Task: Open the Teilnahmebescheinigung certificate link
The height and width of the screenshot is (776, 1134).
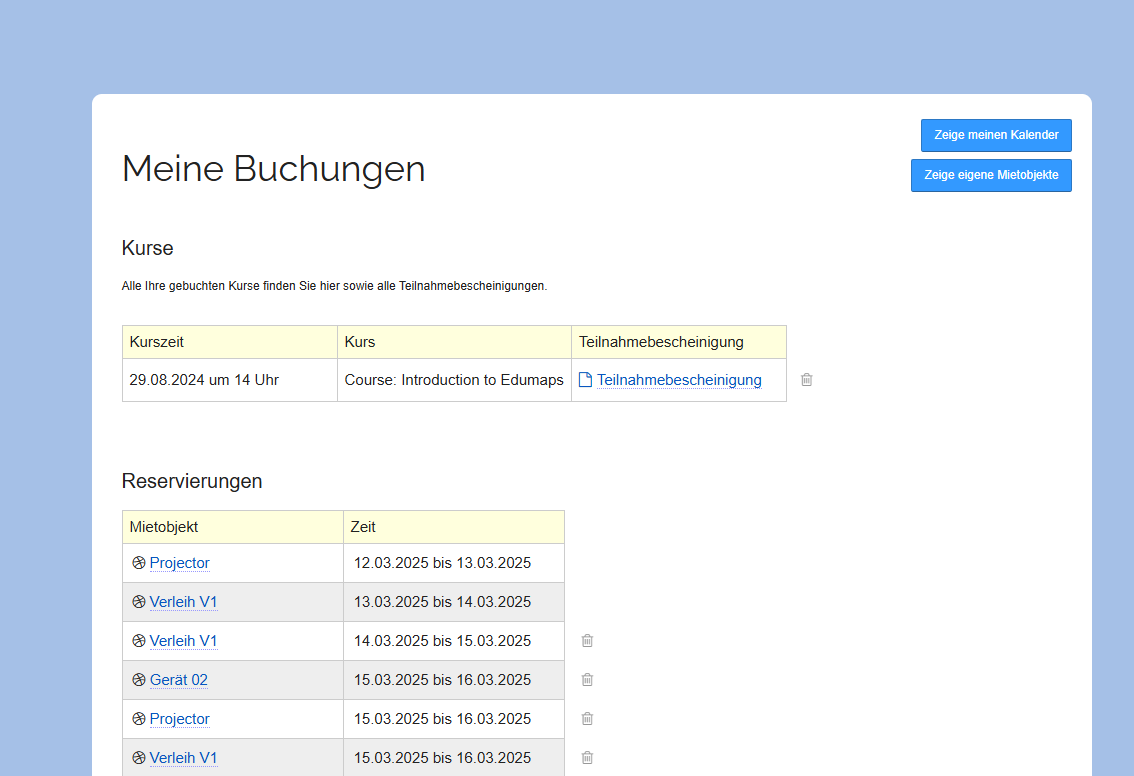Action: pos(679,380)
